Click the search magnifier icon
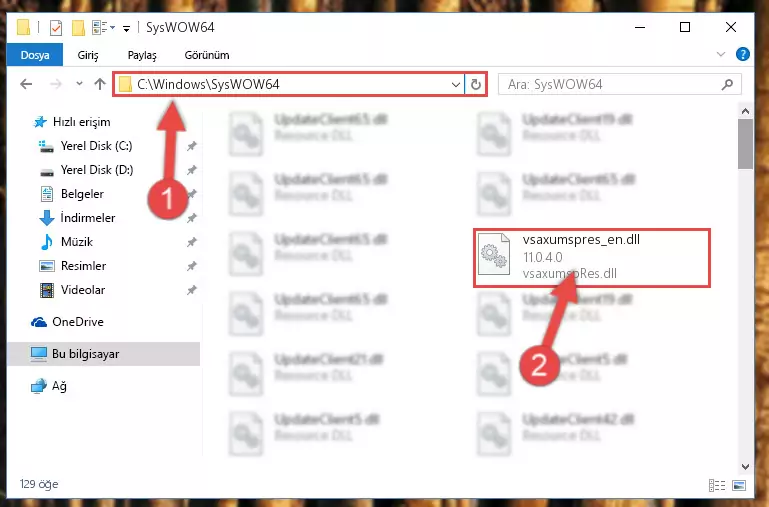This screenshot has width=769, height=507. point(727,84)
